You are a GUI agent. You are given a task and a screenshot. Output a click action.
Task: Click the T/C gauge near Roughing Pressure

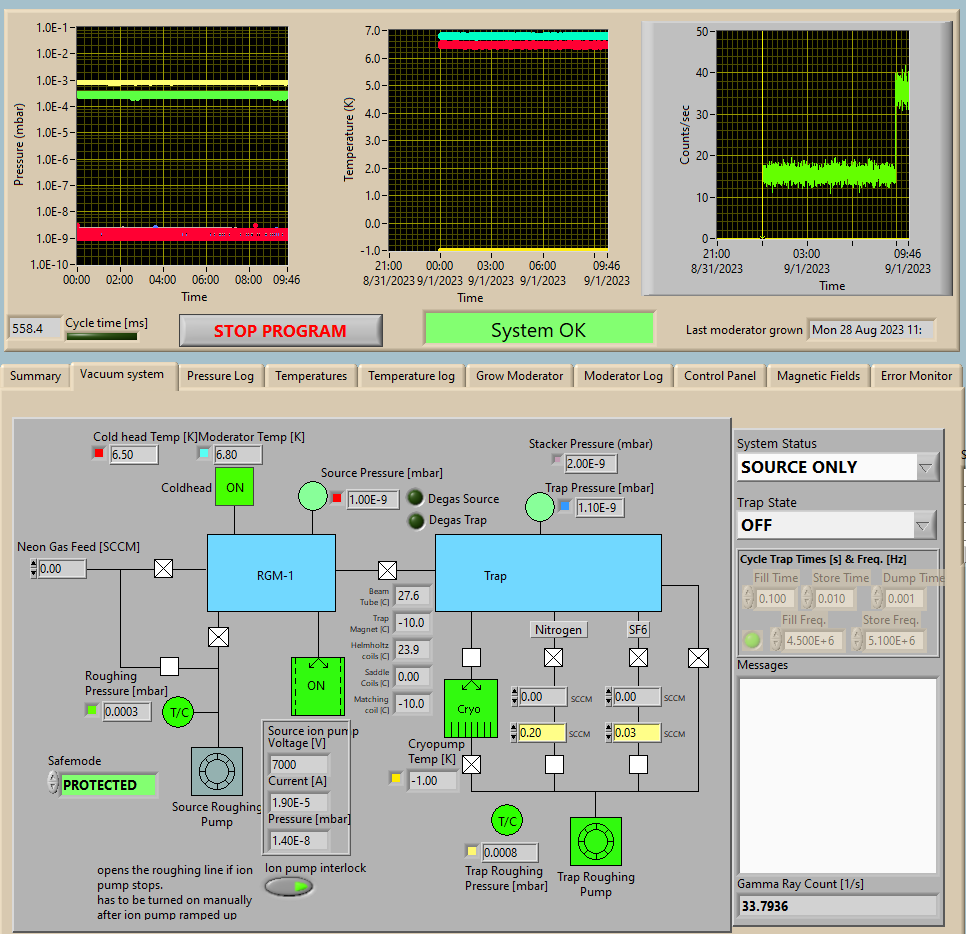pyautogui.click(x=179, y=711)
